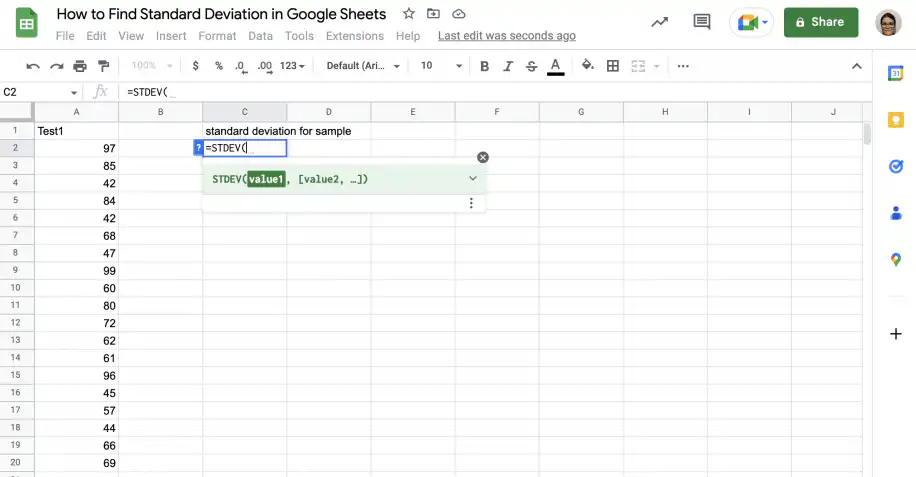Open merge cells type dropdown arrow
916x477 pixels.
tap(656, 66)
